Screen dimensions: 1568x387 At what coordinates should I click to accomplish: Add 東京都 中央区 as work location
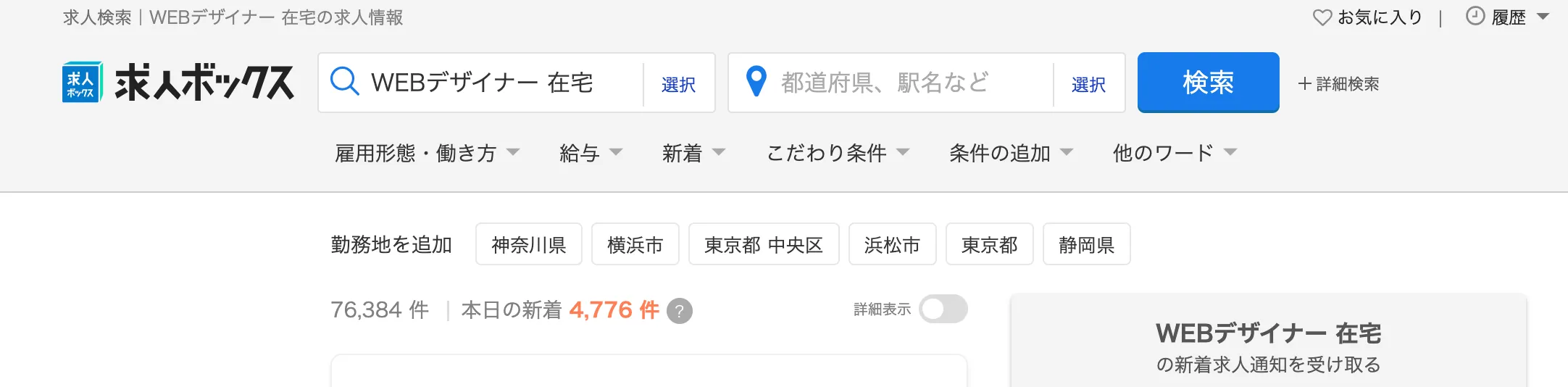pyautogui.click(x=764, y=244)
